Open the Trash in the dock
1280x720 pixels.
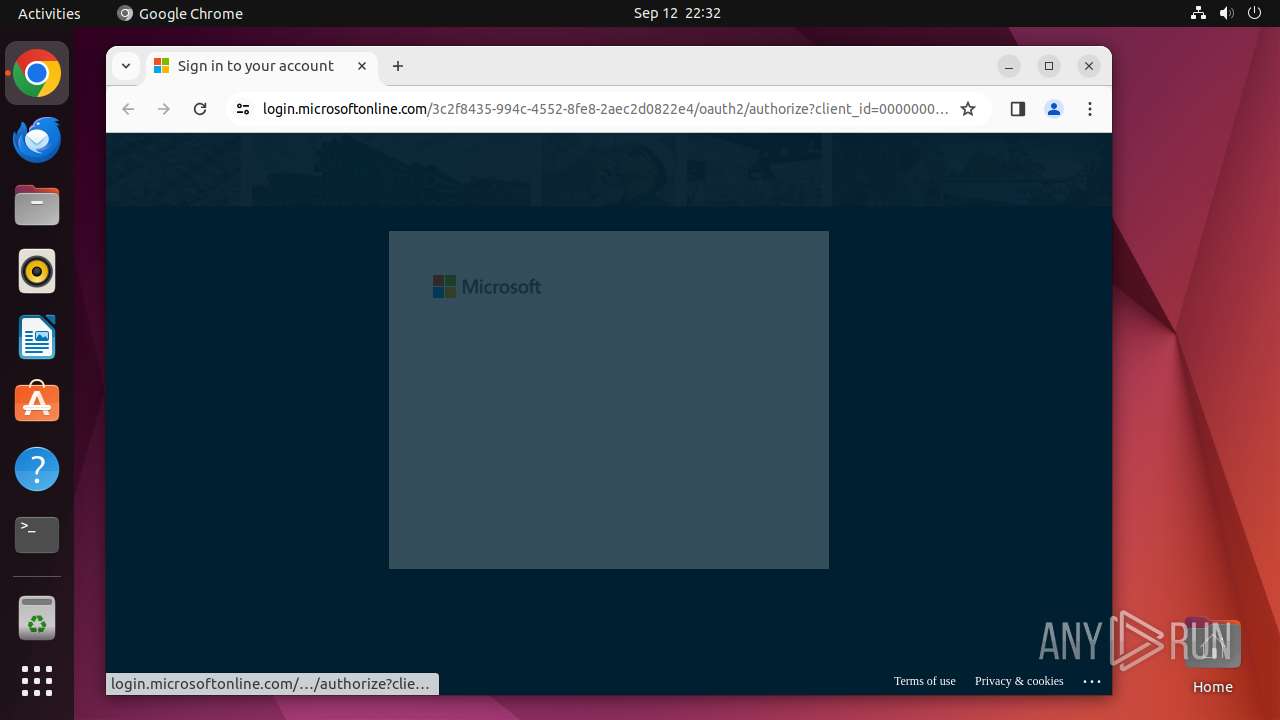(37, 618)
